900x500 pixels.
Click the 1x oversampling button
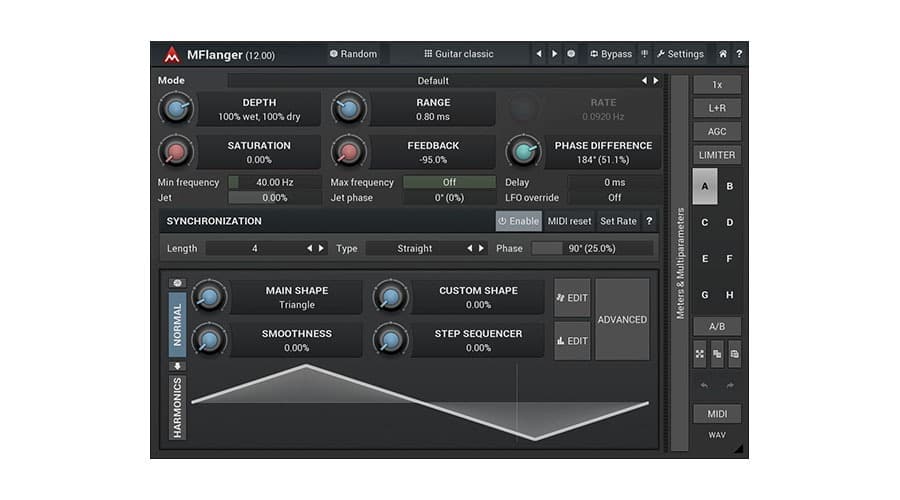click(717, 84)
